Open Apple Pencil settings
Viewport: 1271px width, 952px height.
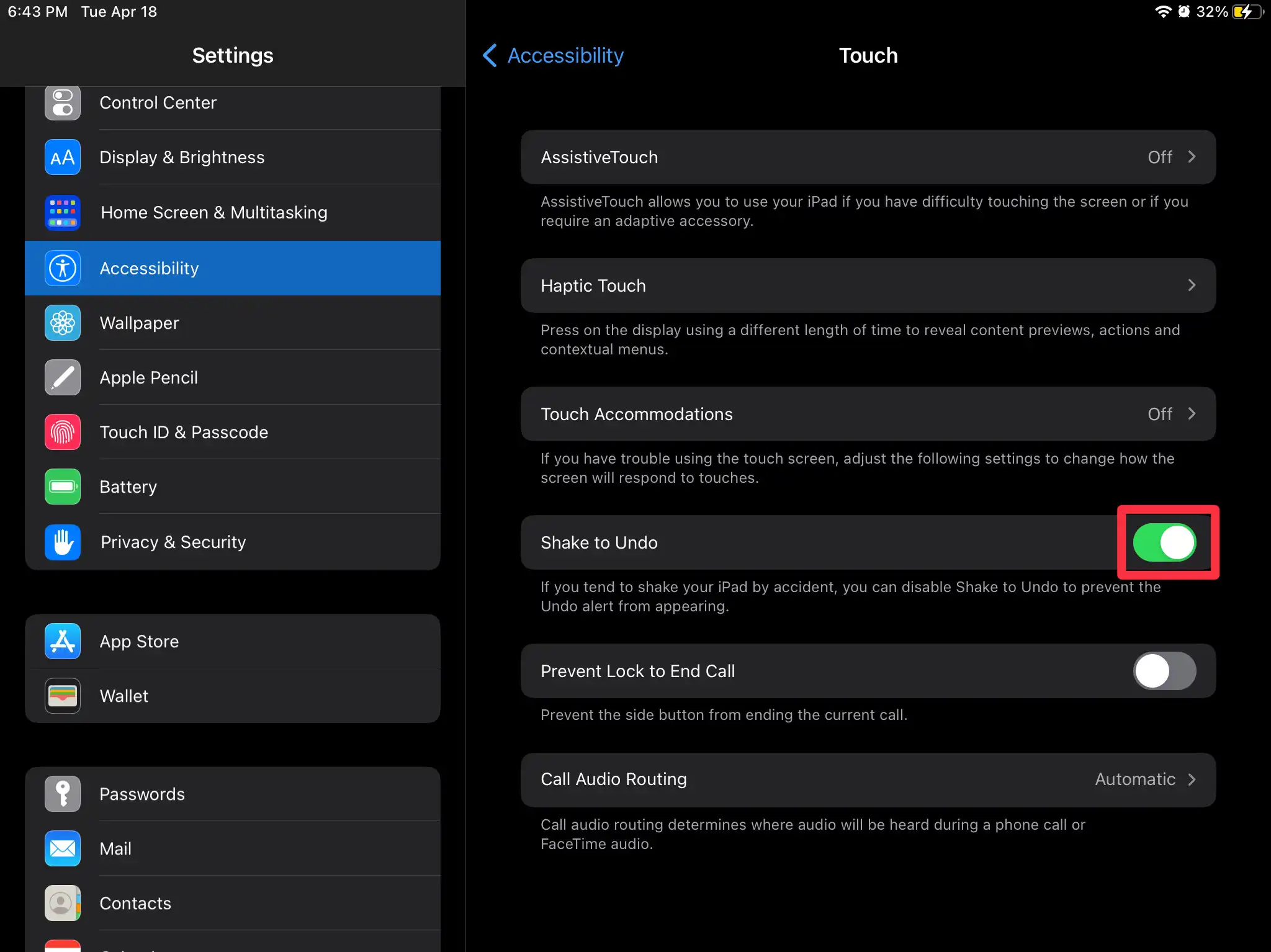pyautogui.click(x=233, y=377)
